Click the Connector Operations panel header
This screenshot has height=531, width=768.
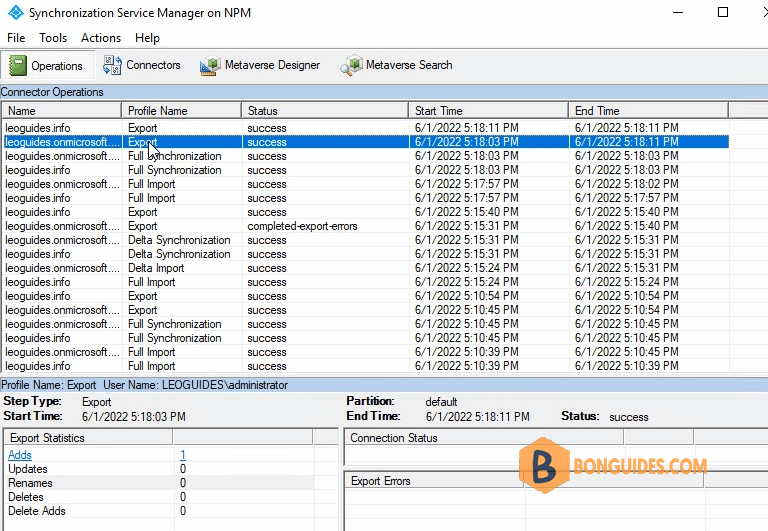[384, 92]
